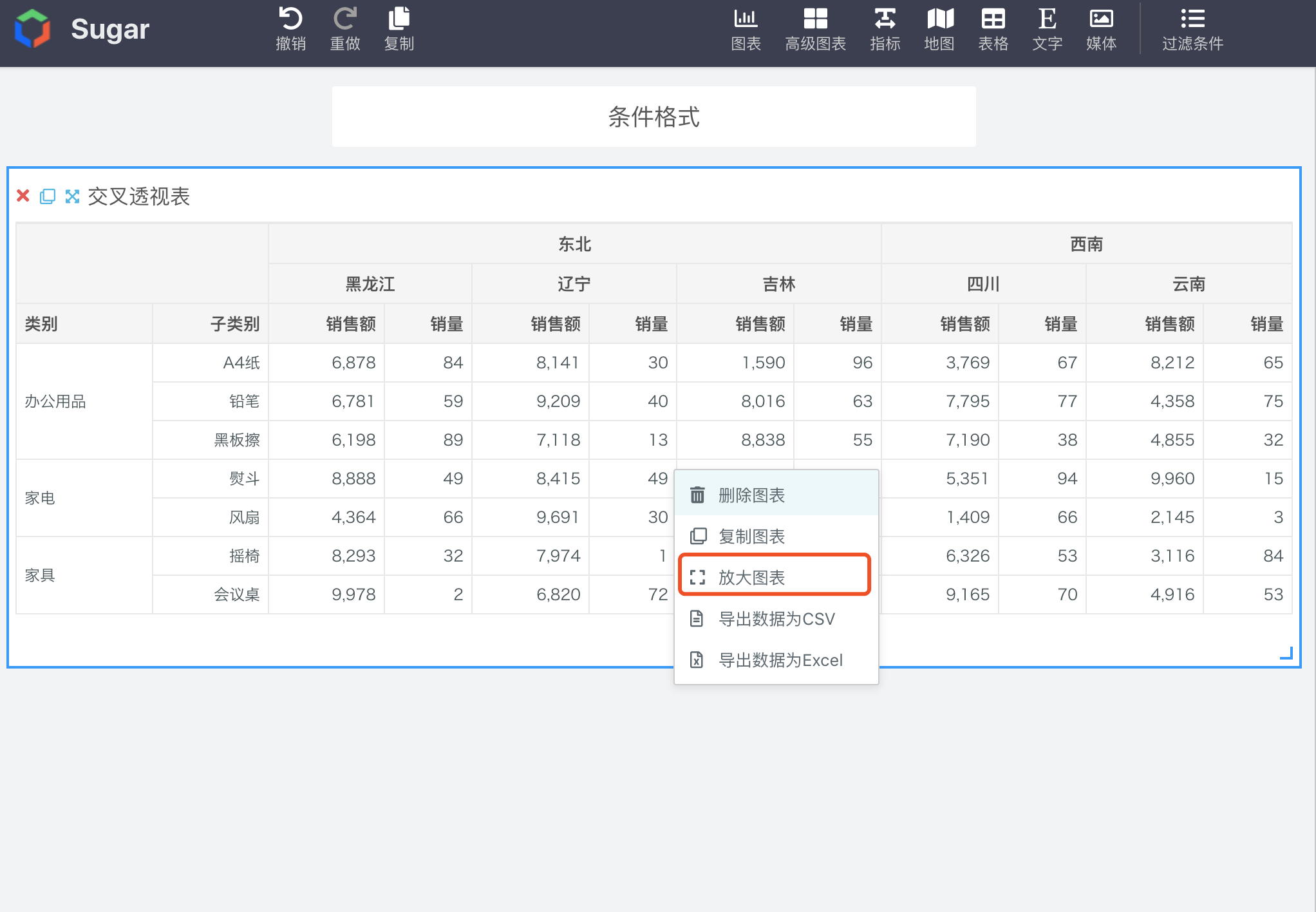This screenshot has height=912, width=1316.
Task: Click the 家具 category cell
Action: tap(84, 575)
